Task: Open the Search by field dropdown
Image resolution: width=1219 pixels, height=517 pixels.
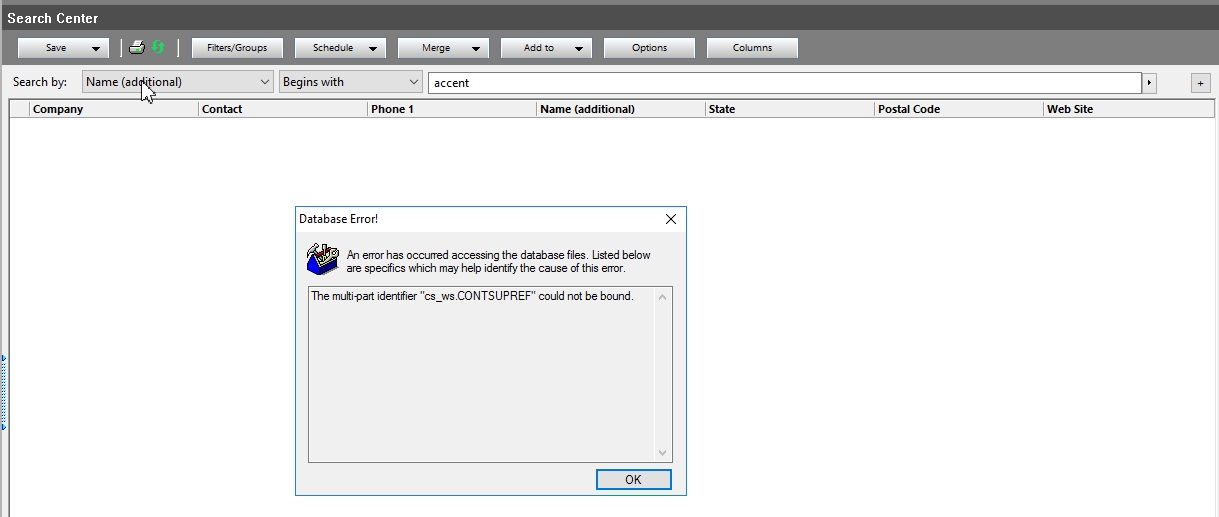Action: click(178, 82)
